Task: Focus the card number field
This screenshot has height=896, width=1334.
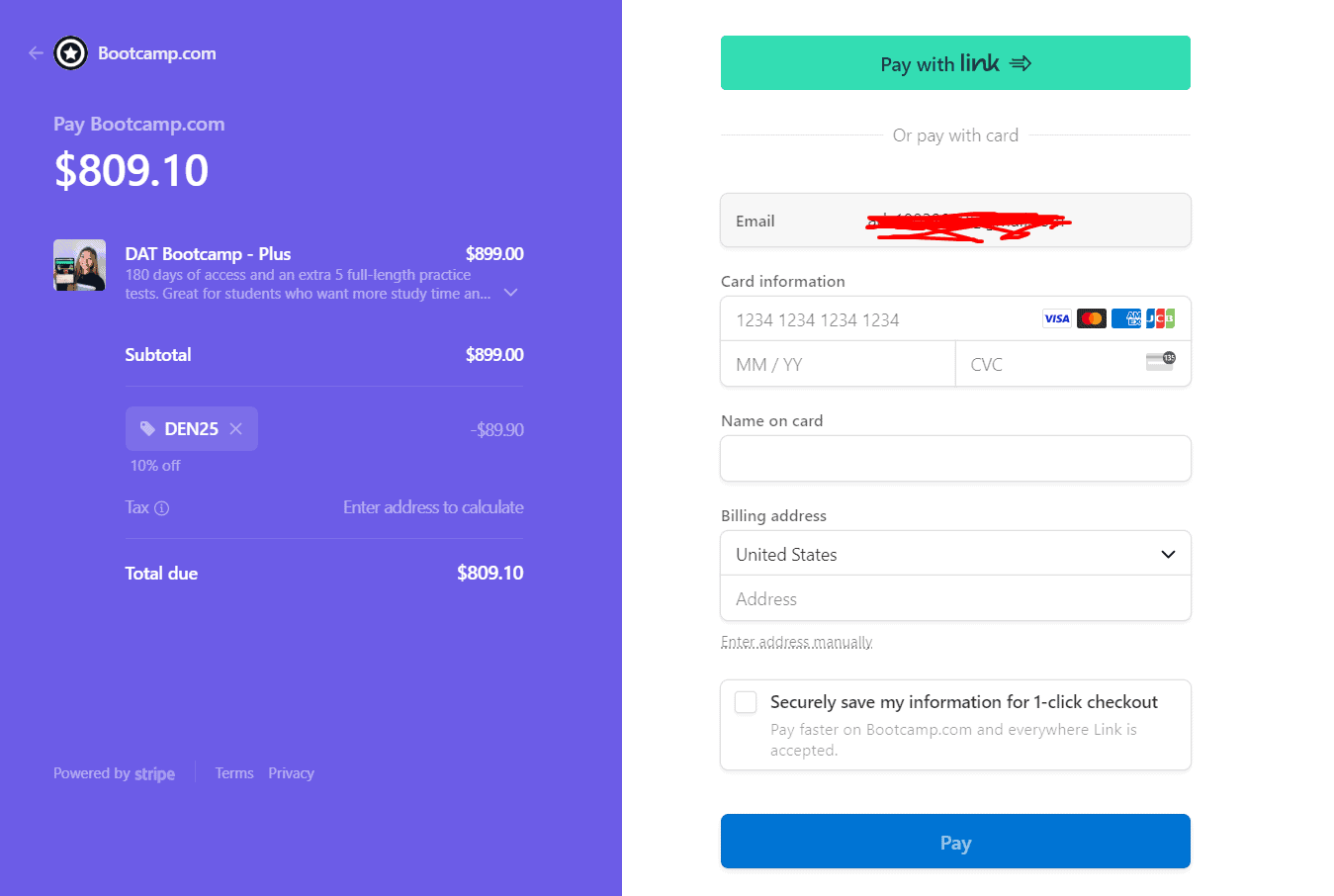Action: pos(880,319)
